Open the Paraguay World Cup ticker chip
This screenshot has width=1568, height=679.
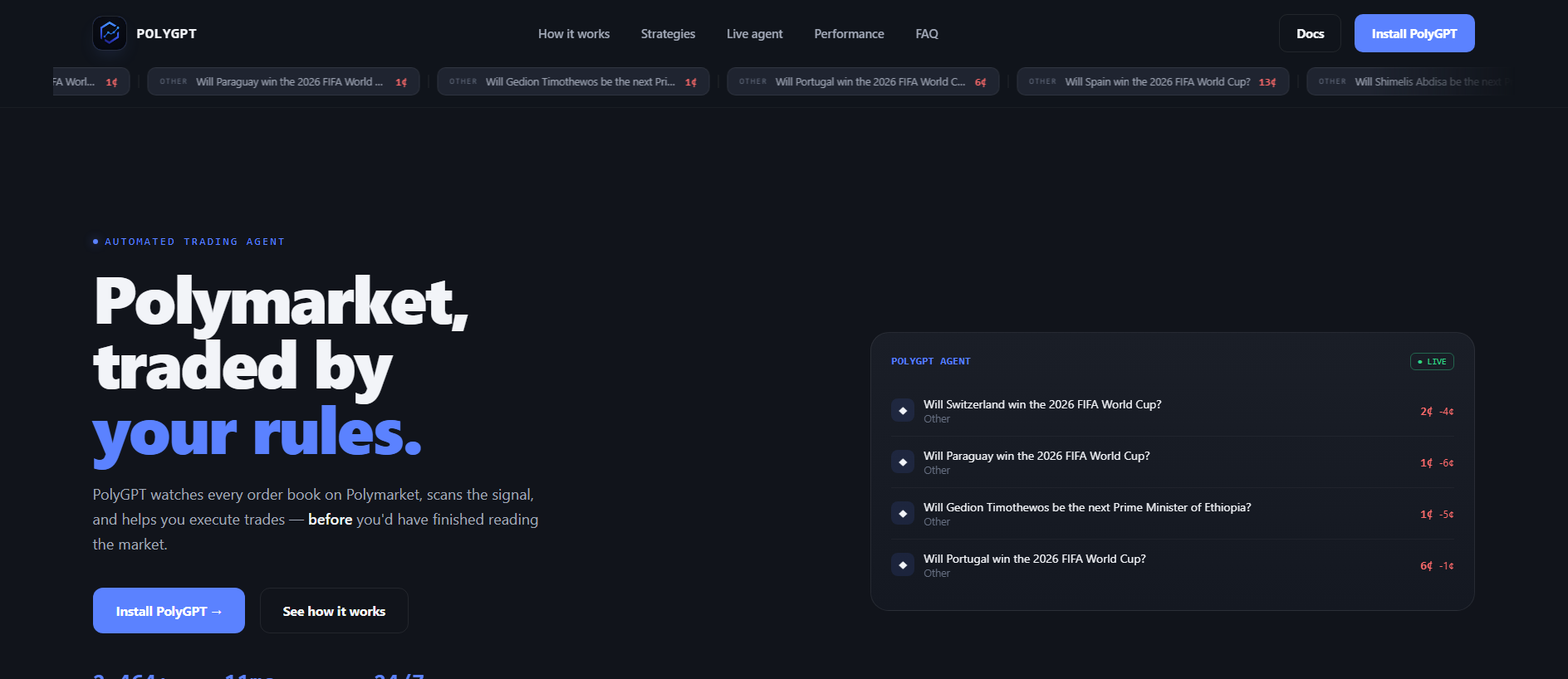click(283, 81)
